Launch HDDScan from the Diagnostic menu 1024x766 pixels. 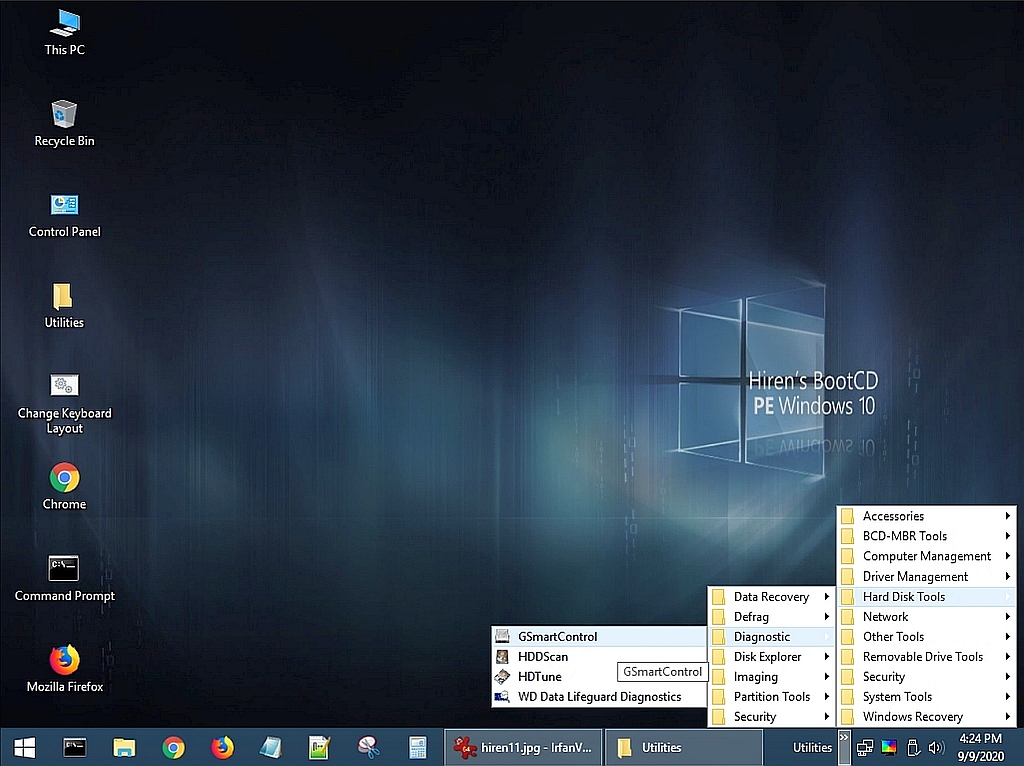point(599,656)
